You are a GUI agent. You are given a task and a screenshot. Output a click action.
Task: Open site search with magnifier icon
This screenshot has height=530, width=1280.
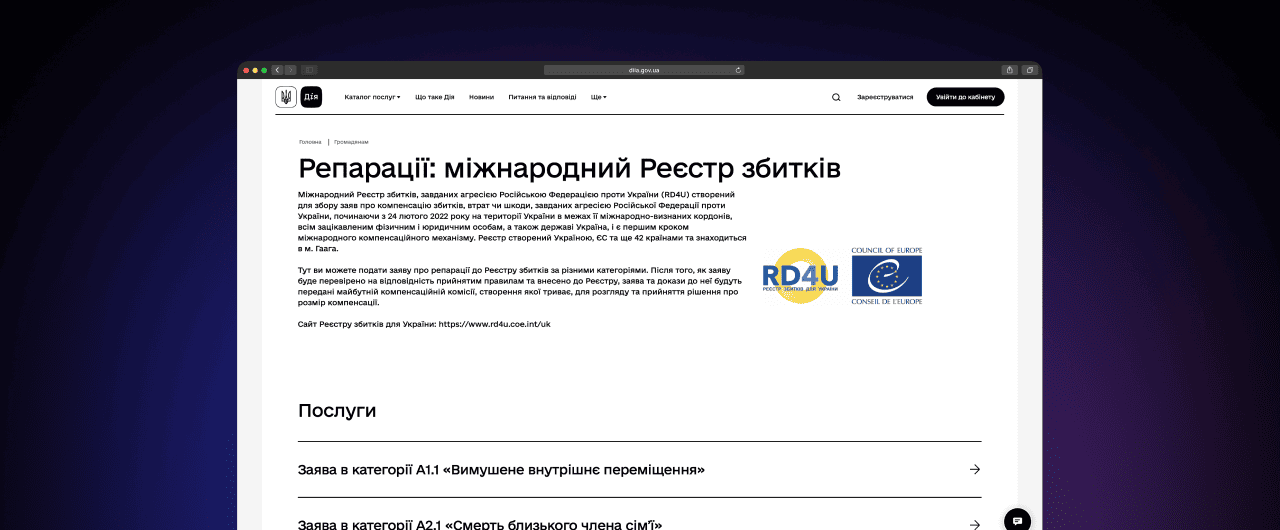(836, 97)
